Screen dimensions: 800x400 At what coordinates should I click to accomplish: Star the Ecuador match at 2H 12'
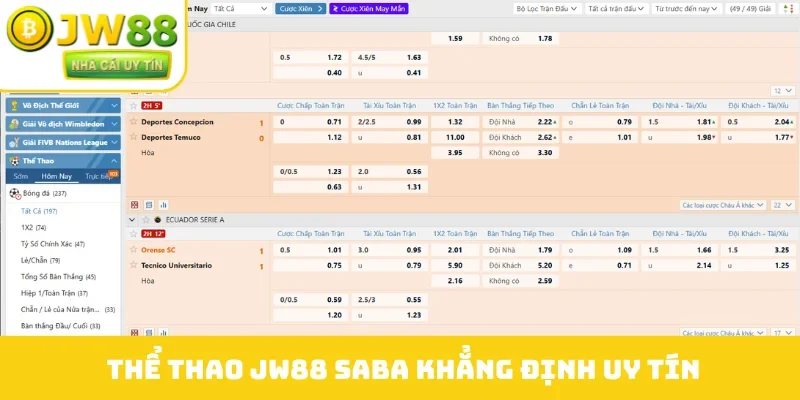point(134,234)
